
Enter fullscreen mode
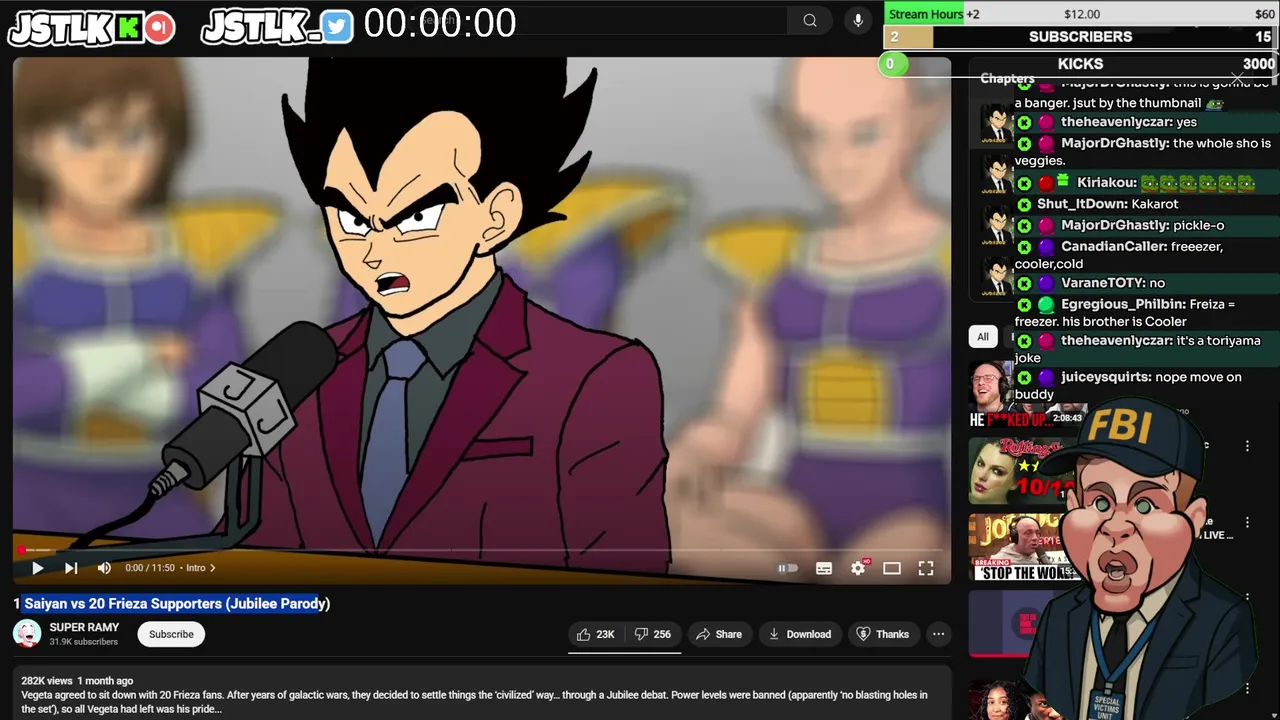pyautogui.click(x=926, y=568)
